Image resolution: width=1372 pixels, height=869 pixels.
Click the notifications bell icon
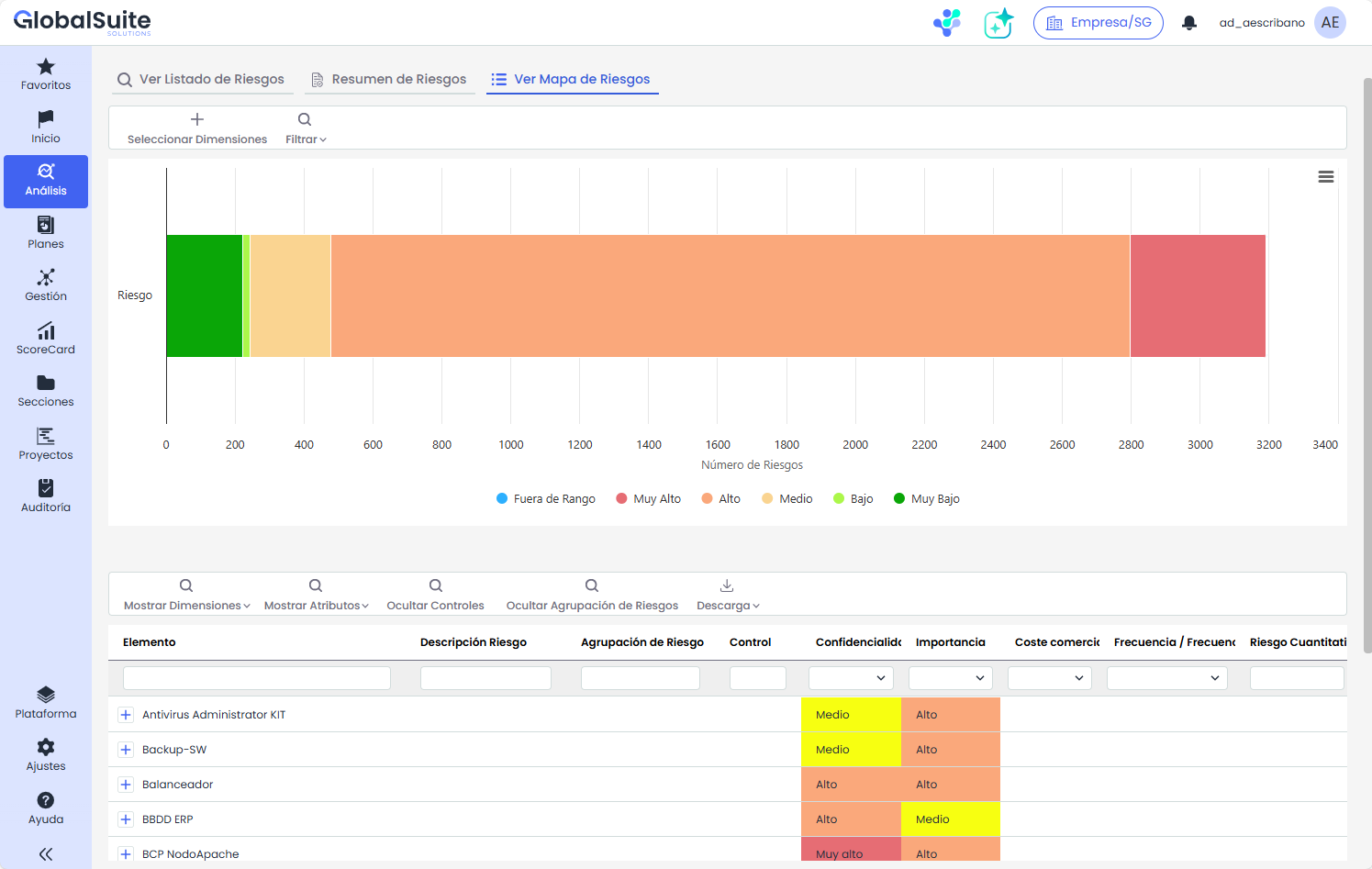1189,23
